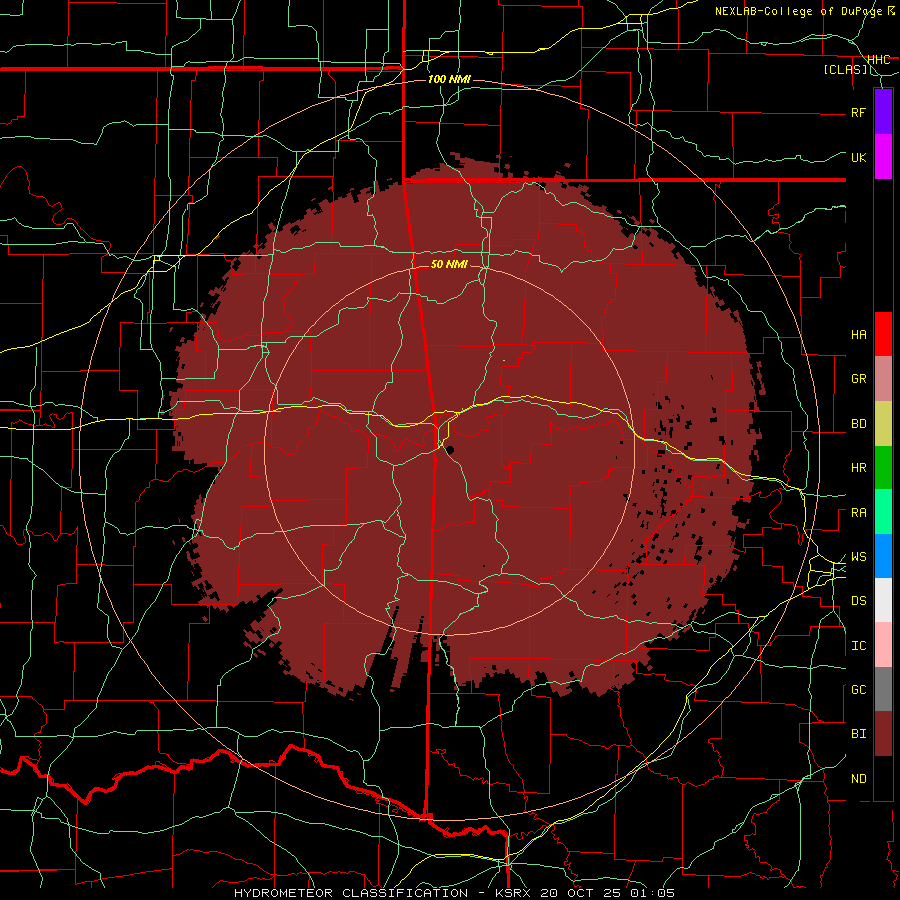
Task: Select the gray GC legend swatch
Action: (883, 689)
